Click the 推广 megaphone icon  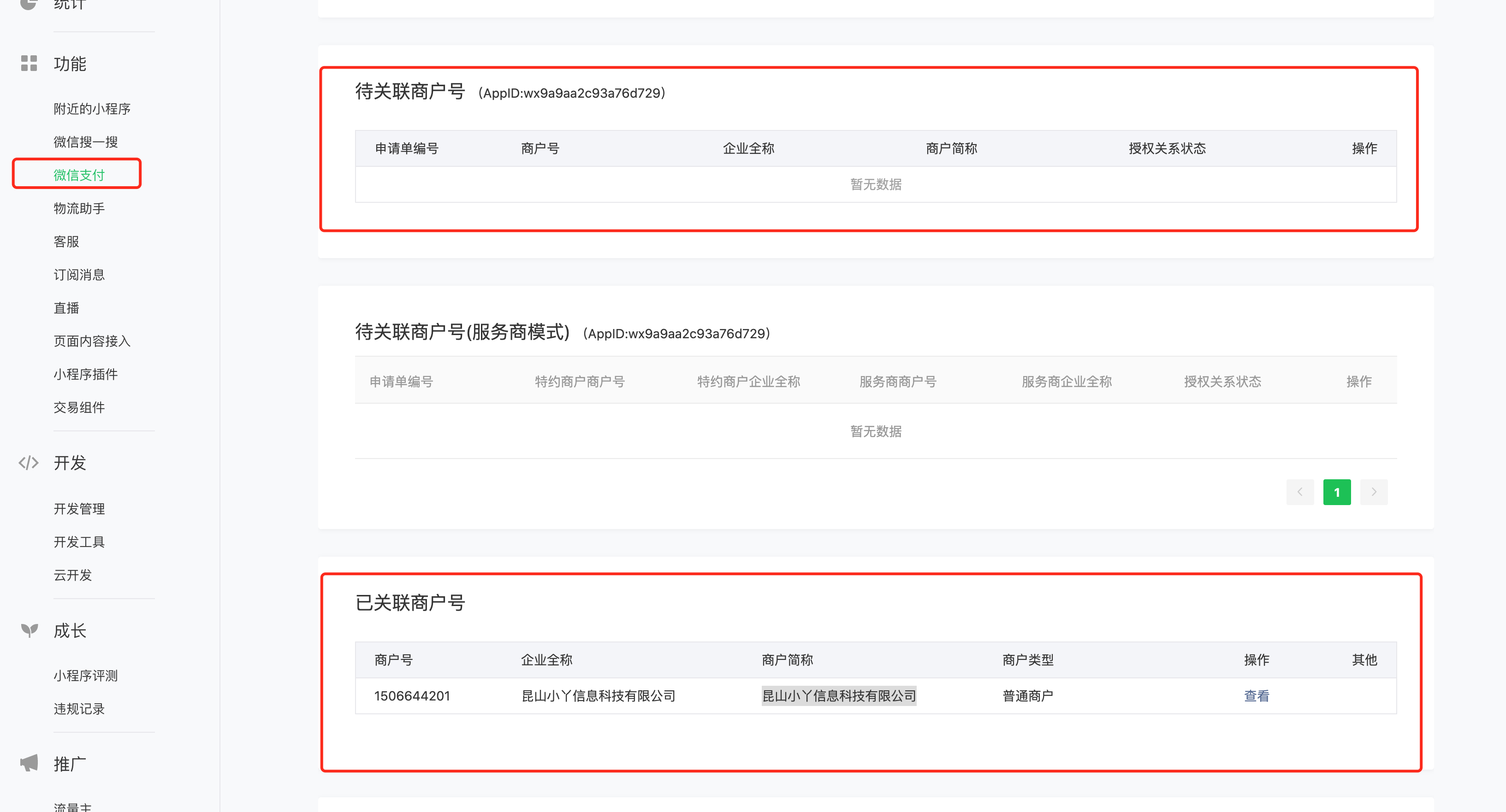(x=29, y=763)
